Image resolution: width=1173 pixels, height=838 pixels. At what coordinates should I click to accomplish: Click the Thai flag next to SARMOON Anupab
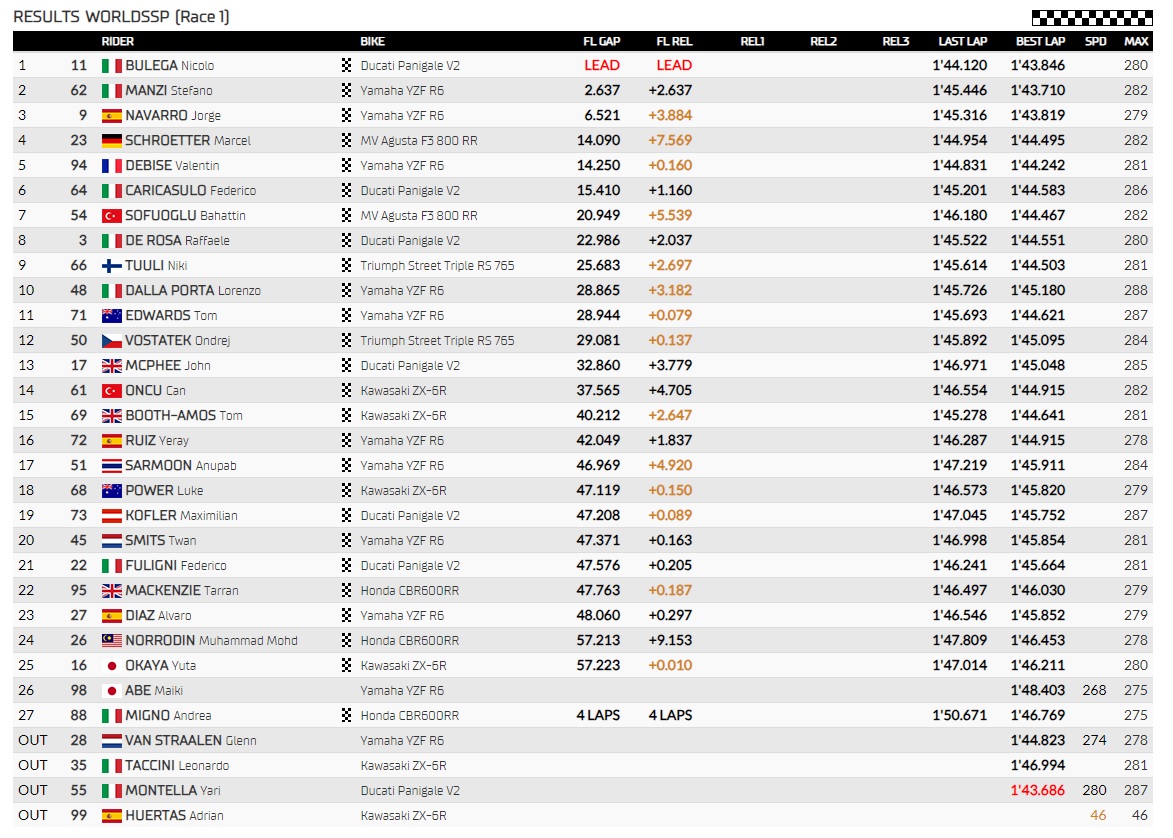click(111, 465)
